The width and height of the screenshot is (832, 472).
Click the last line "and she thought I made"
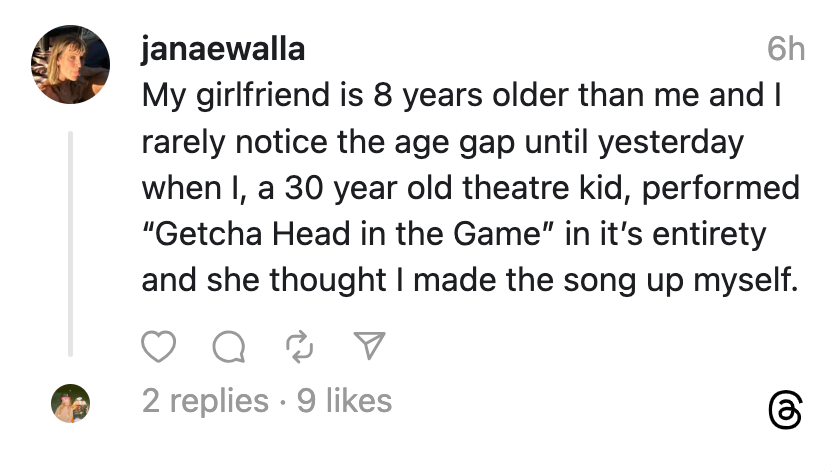point(468,281)
